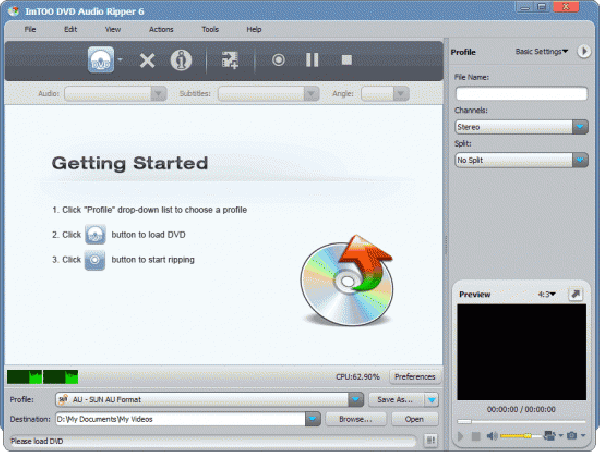Start ripping with the record icon
600x452 pixels.
278,60
